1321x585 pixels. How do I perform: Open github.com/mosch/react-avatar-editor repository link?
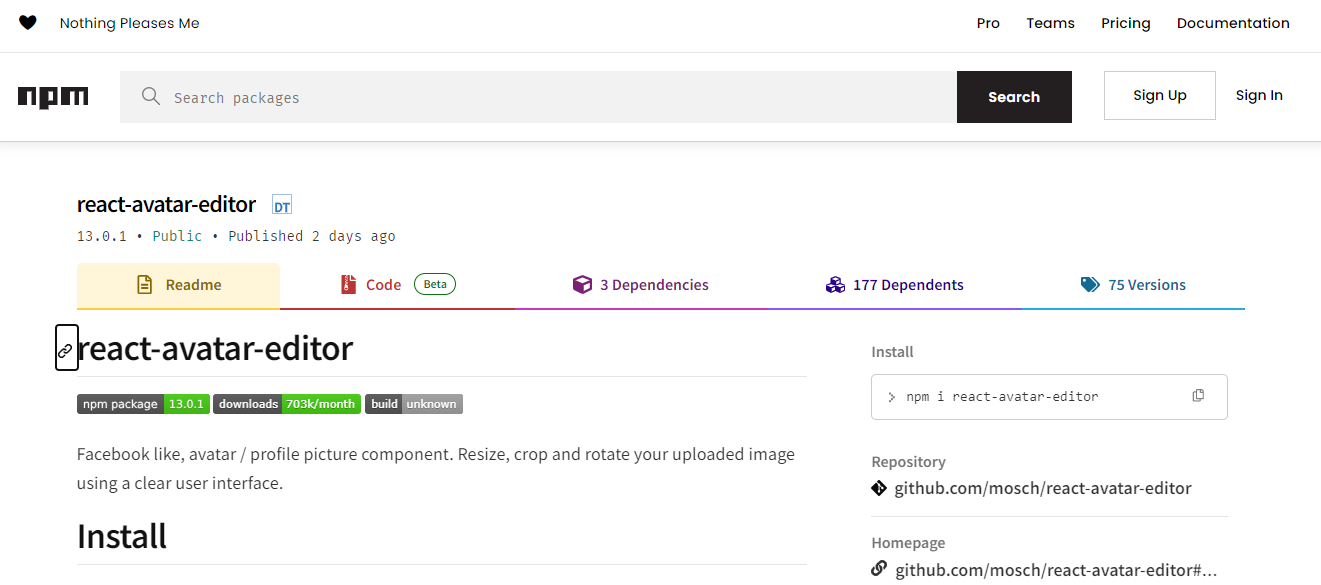1043,489
